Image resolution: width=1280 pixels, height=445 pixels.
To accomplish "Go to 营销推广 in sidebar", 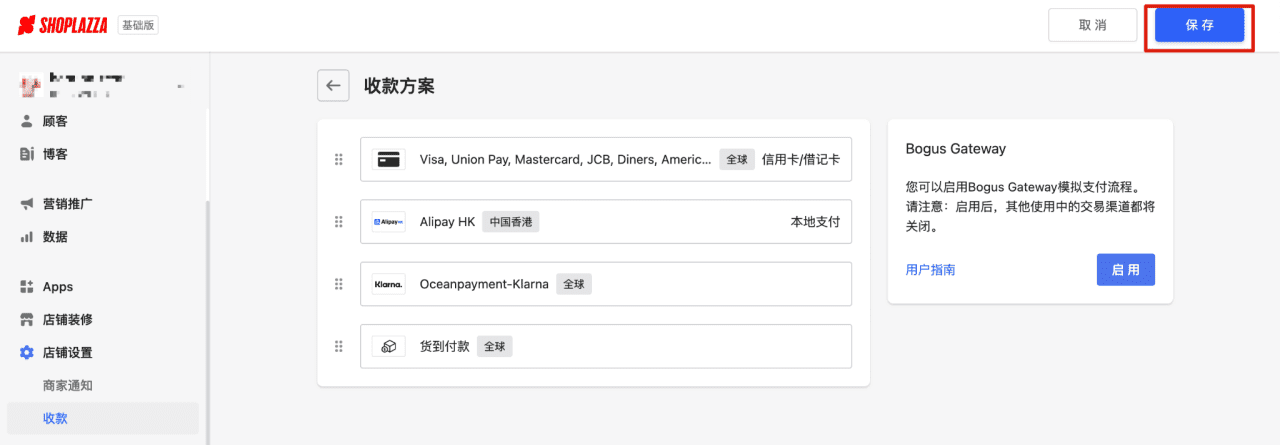I will point(68,204).
